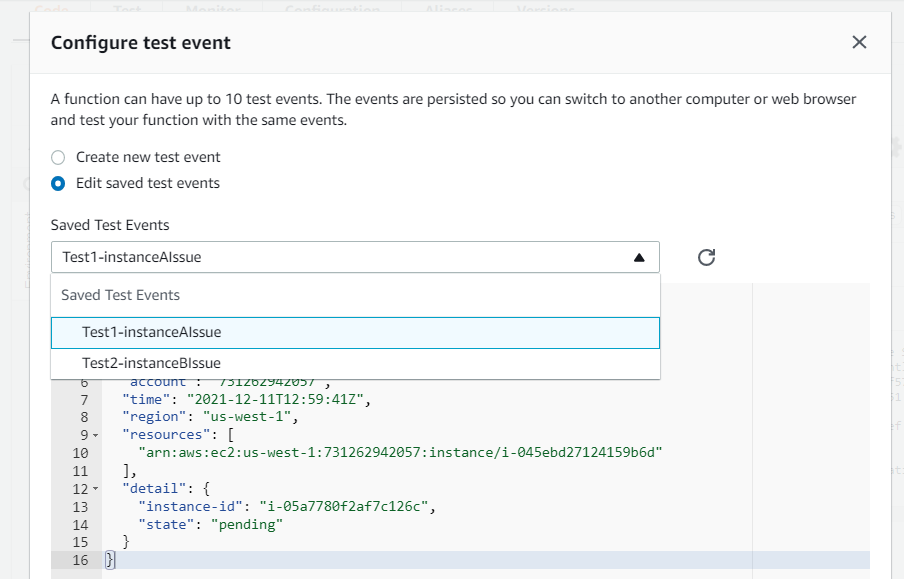This screenshot has width=904, height=579.
Task: Collapse the resources array fold arrow
Action: (96, 436)
